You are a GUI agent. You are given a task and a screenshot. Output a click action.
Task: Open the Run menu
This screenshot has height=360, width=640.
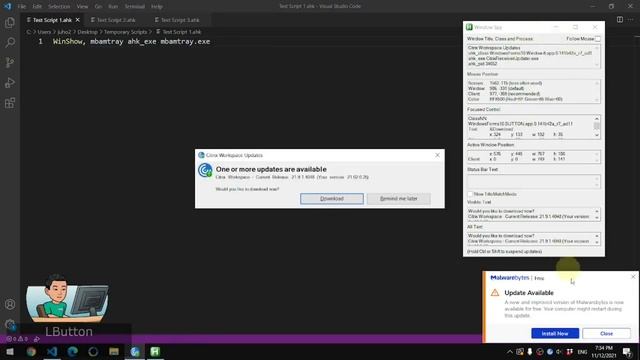(113, 7)
